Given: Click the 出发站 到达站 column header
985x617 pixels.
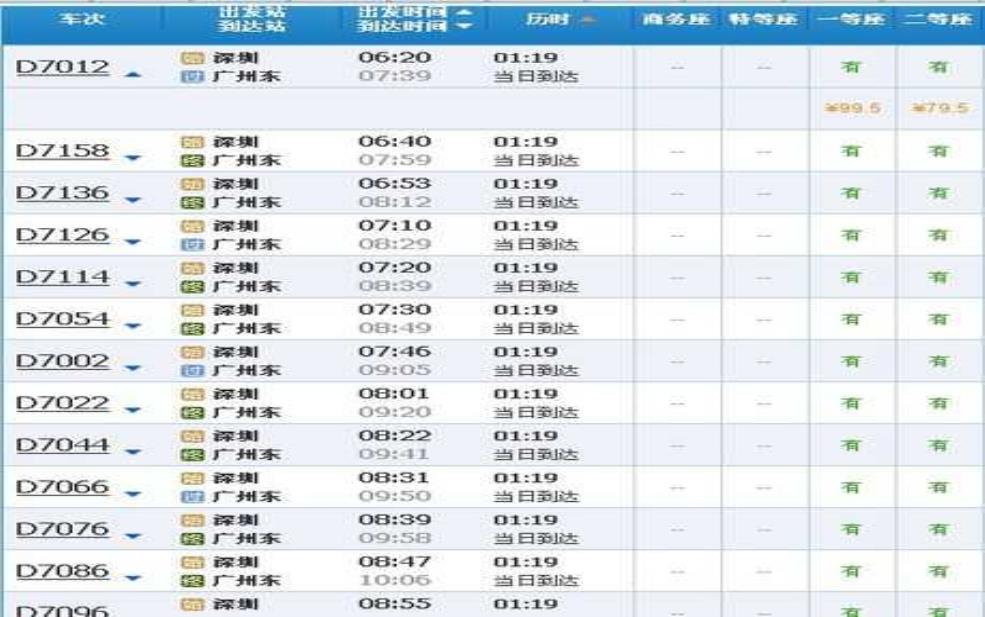Looking at the screenshot, I should tap(251, 19).
